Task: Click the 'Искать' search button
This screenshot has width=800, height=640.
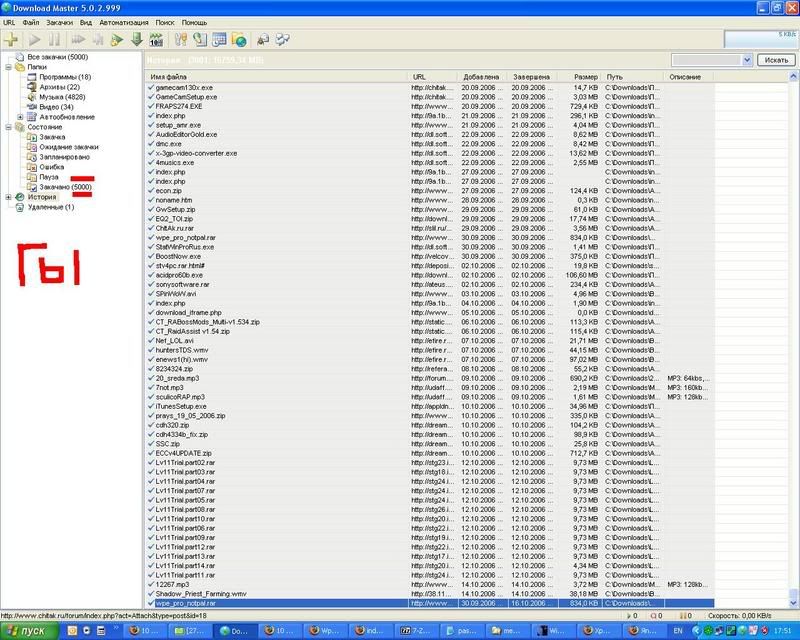Action: (x=776, y=60)
